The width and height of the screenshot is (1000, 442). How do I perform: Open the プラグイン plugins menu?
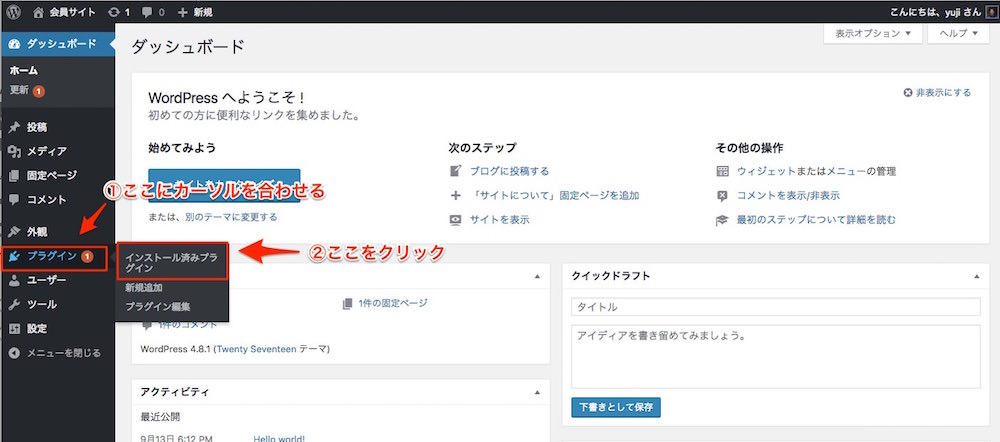(x=54, y=256)
